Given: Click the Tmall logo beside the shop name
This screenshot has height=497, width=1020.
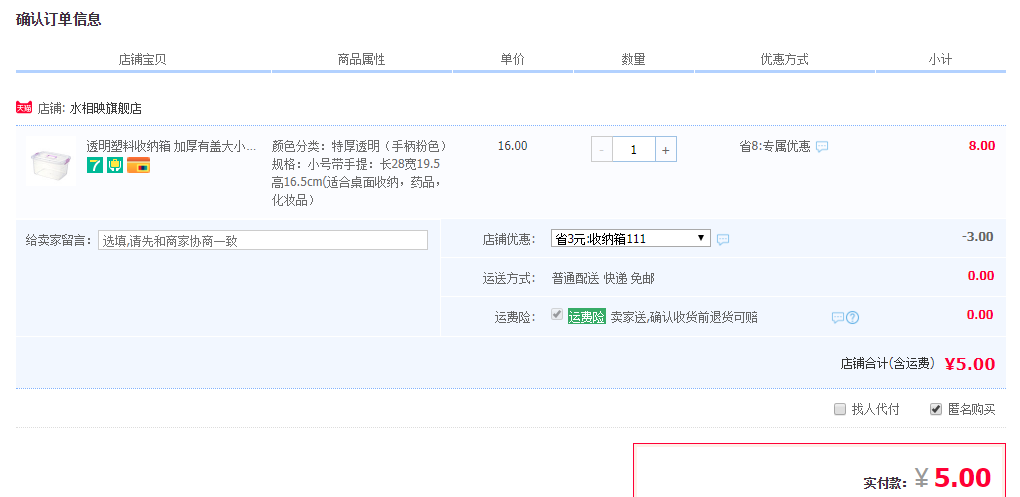Looking at the screenshot, I should 24,108.
